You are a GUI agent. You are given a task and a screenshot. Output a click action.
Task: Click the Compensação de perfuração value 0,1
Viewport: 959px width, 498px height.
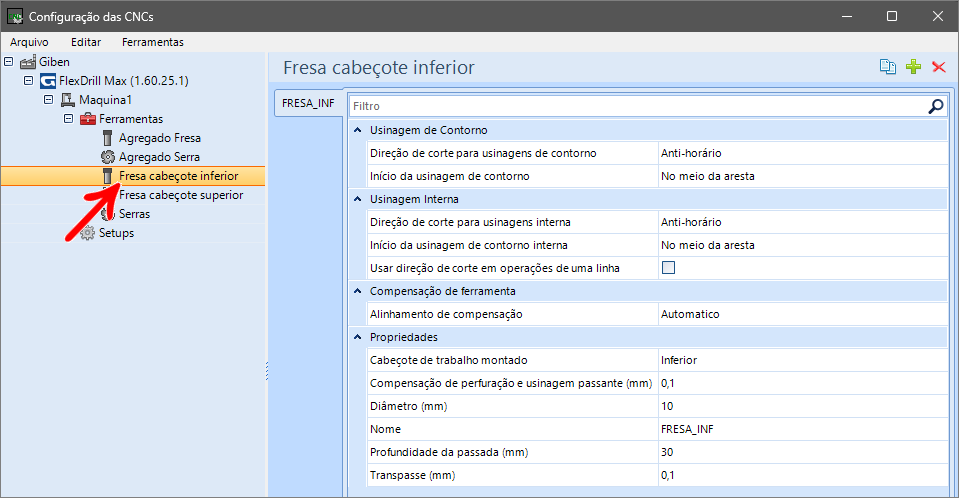(802, 383)
